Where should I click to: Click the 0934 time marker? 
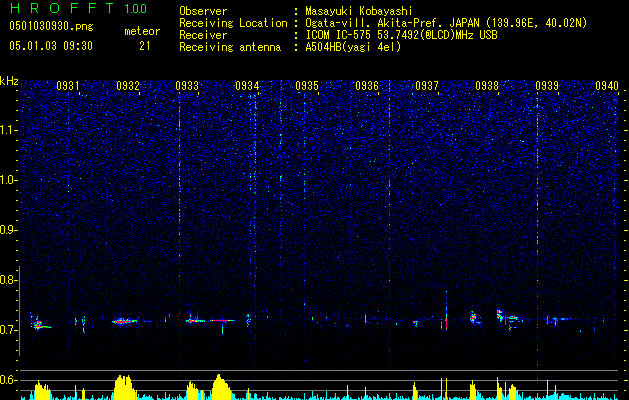tap(247, 86)
